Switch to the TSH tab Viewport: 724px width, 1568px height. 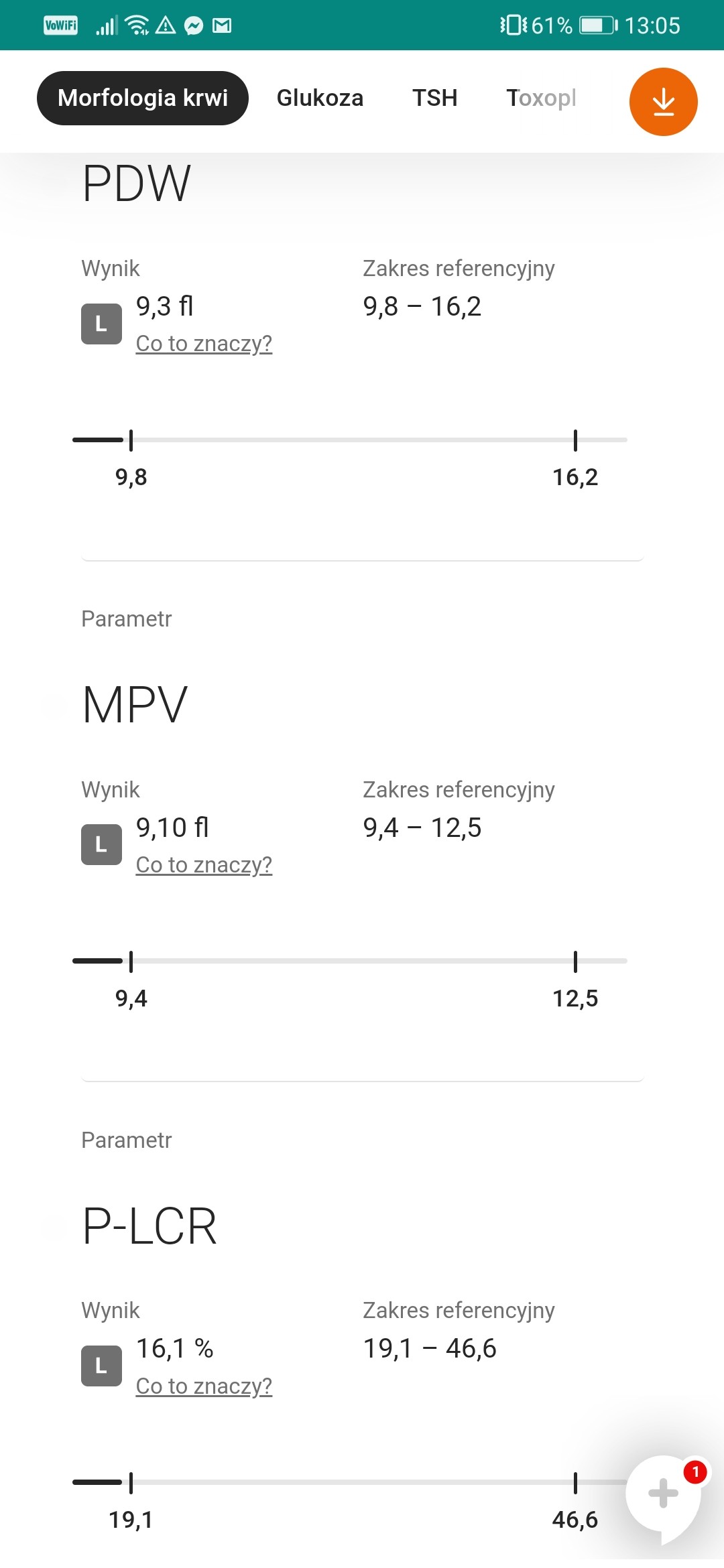[x=434, y=98]
